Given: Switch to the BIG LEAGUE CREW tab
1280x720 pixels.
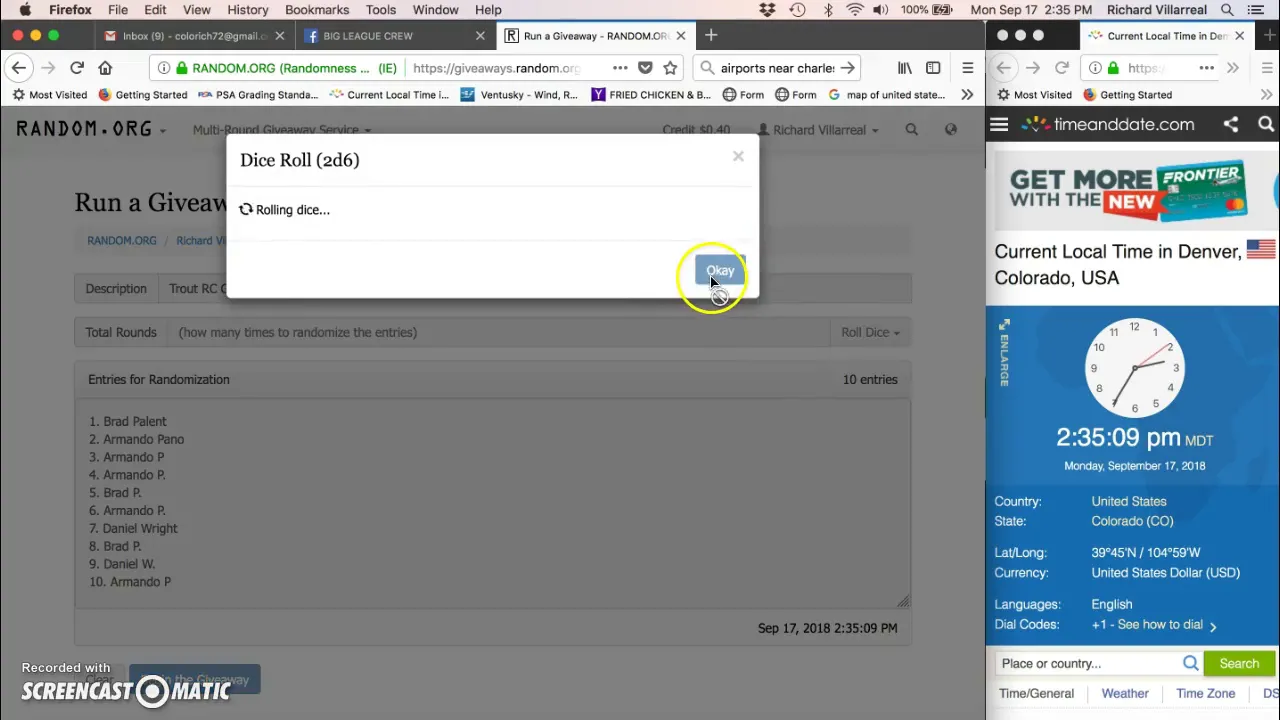Looking at the screenshot, I should [395, 36].
